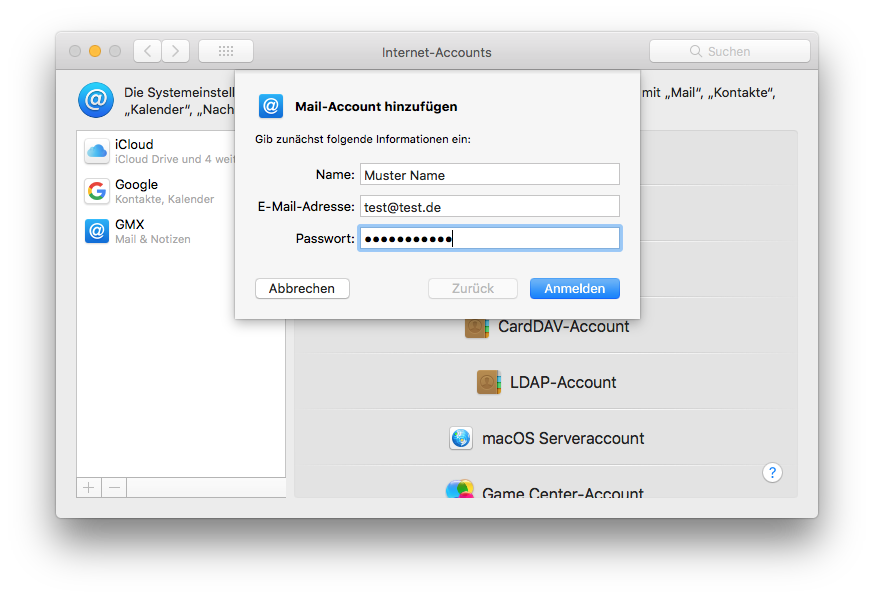Select the macOS Serveraccount globe icon
The image size is (874, 598).
click(x=461, y=438)
